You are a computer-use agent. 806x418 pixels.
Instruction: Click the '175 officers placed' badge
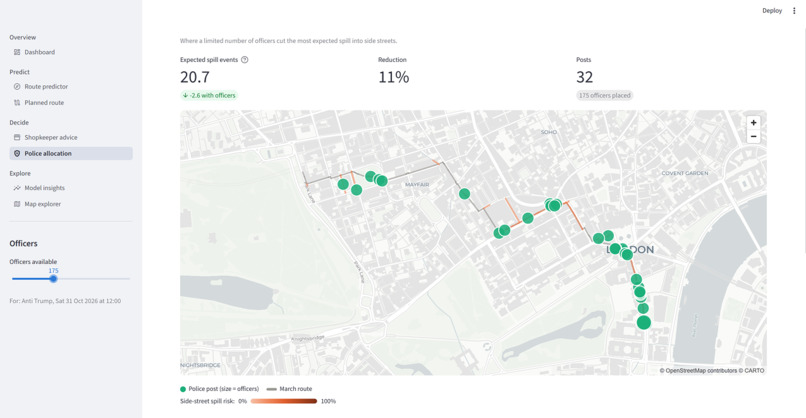click(x=604, y=95)
